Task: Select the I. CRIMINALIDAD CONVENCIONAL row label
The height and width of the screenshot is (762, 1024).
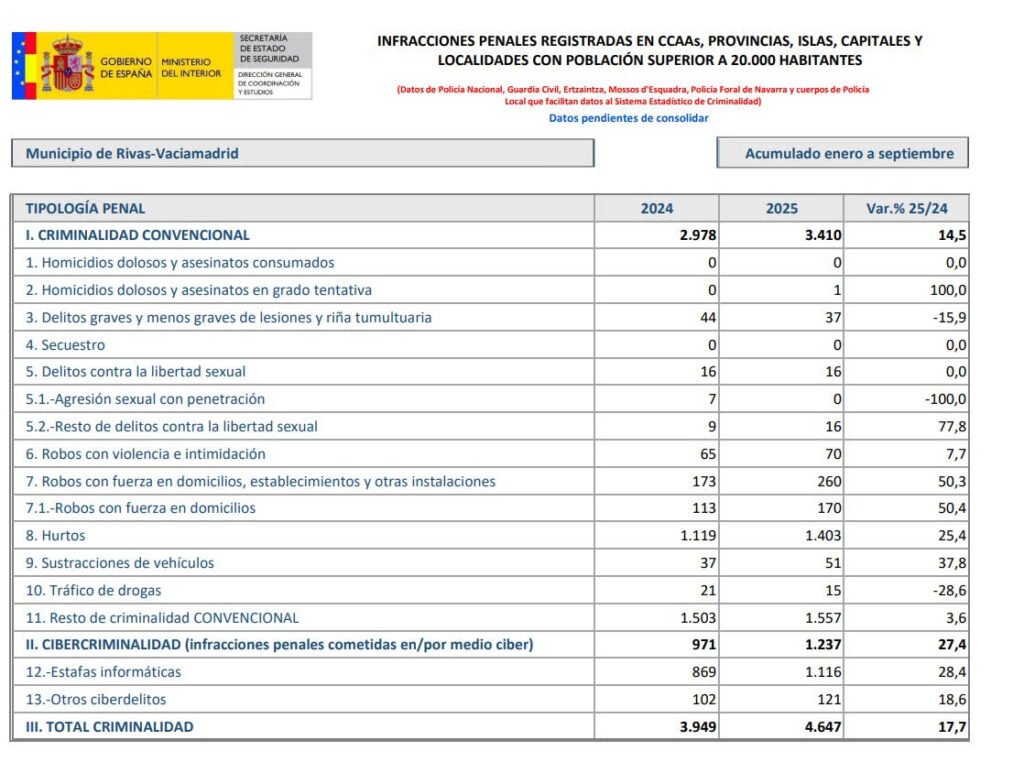Action: click(137, 235)
